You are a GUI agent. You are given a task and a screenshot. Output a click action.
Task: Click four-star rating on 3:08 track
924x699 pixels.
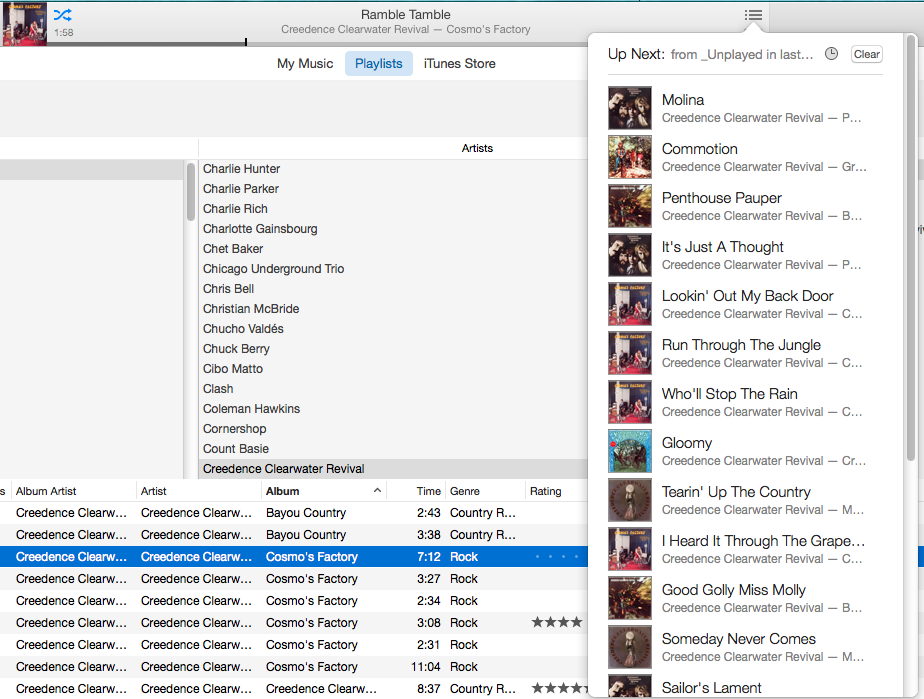pyautogui.click(x=557, y=622)
